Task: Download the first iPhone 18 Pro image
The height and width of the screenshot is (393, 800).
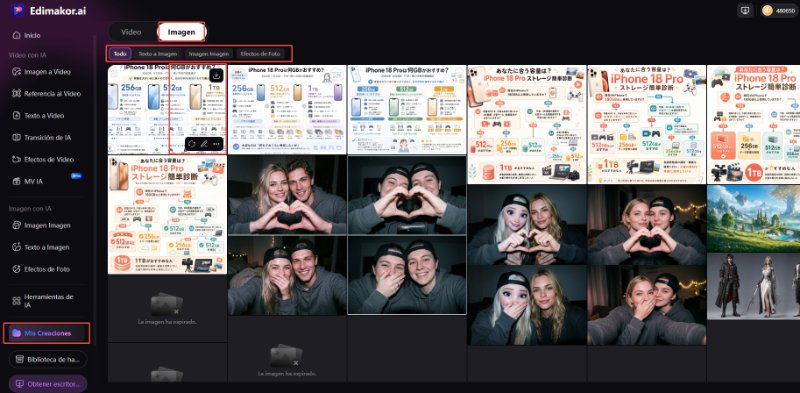Action: pos(216,76)
